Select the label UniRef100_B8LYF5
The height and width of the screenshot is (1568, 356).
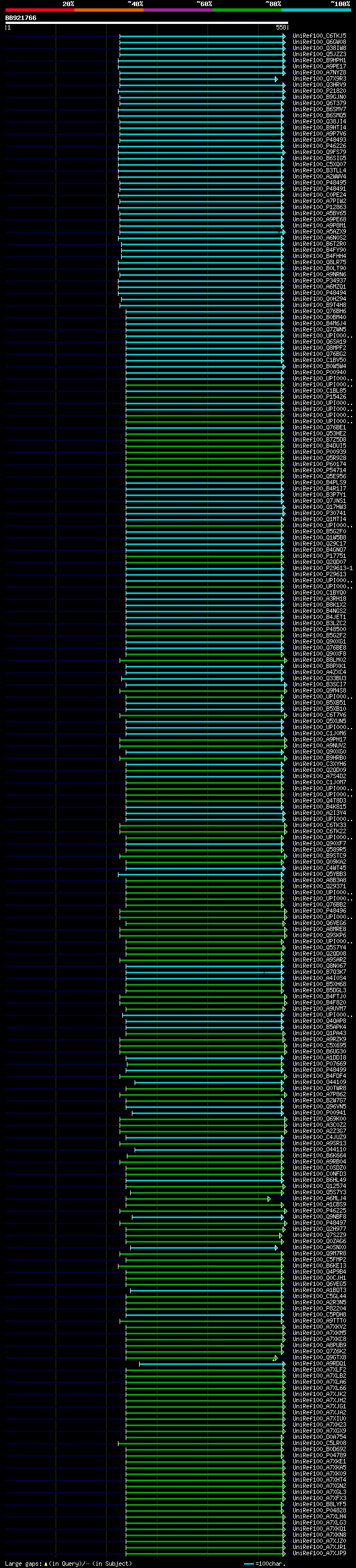pyautogui.click(x=319, y=1504)
